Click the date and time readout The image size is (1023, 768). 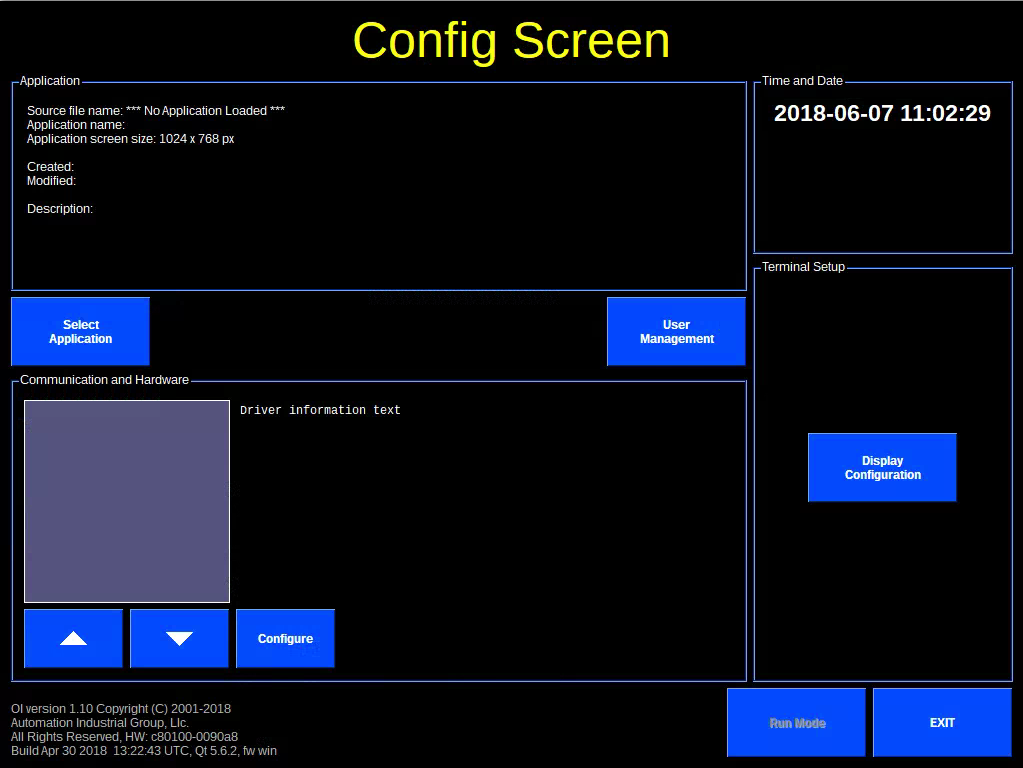(x=882, y=113)
